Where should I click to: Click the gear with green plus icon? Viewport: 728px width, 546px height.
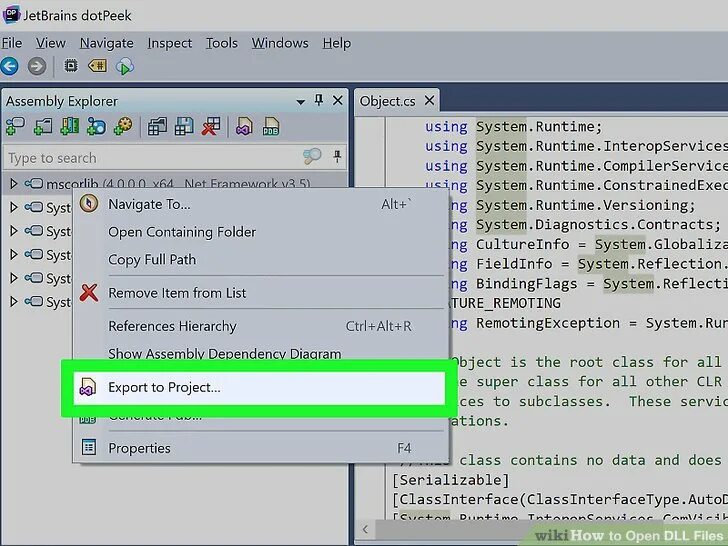pyautogui.click(x=124, y=126)
